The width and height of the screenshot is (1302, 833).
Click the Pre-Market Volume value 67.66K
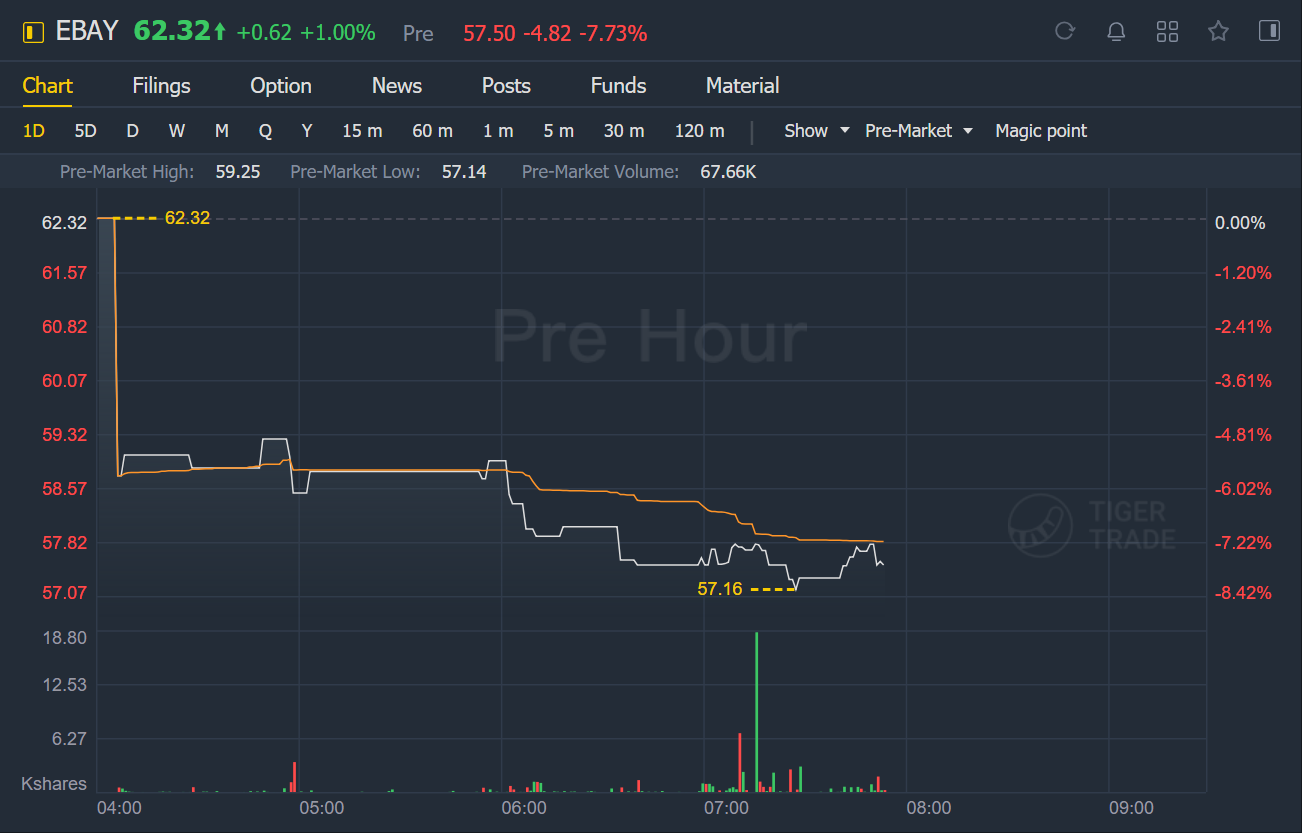(x=728, y=172)
